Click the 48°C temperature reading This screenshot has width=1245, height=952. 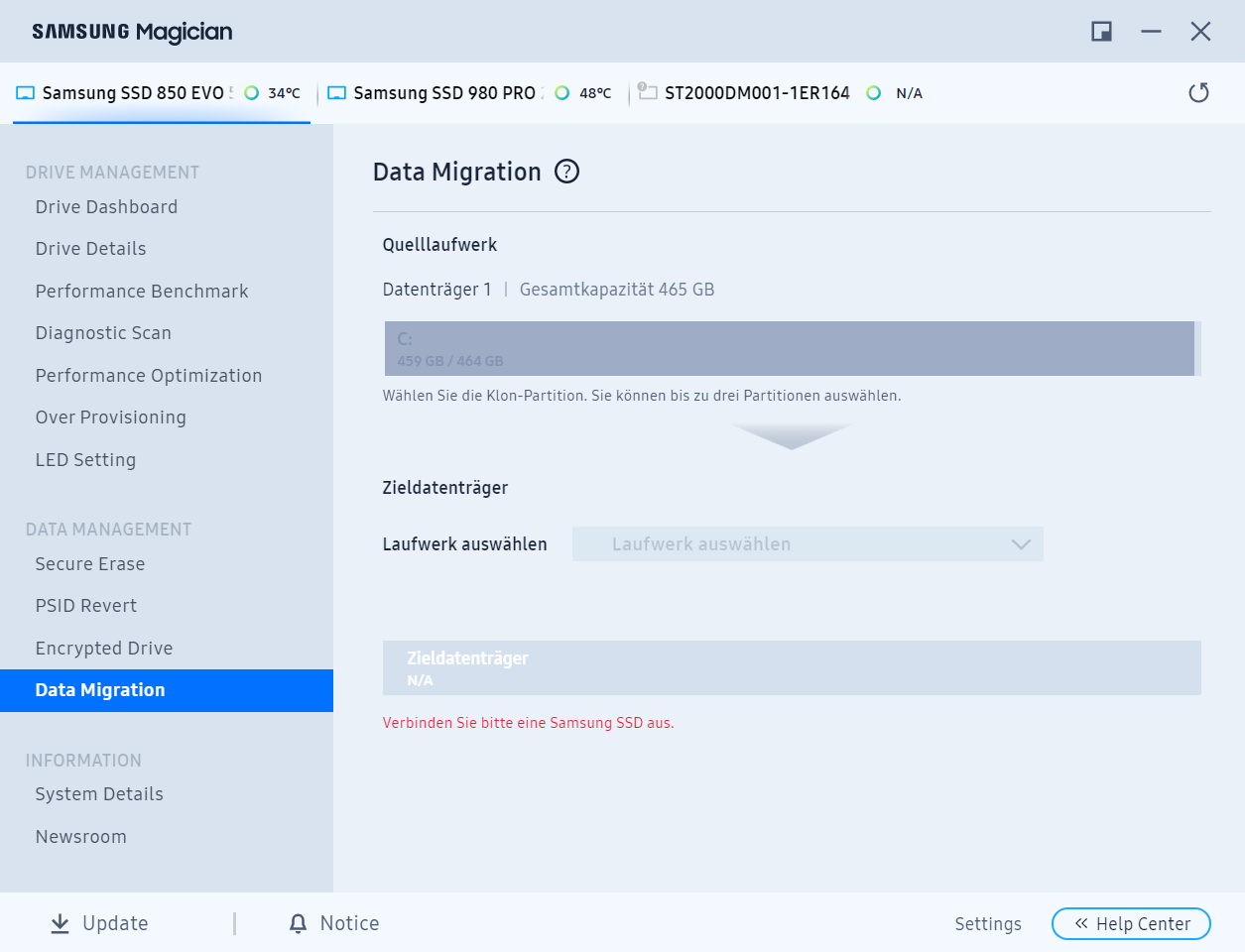pyautogui.click(x=595, y=93)
